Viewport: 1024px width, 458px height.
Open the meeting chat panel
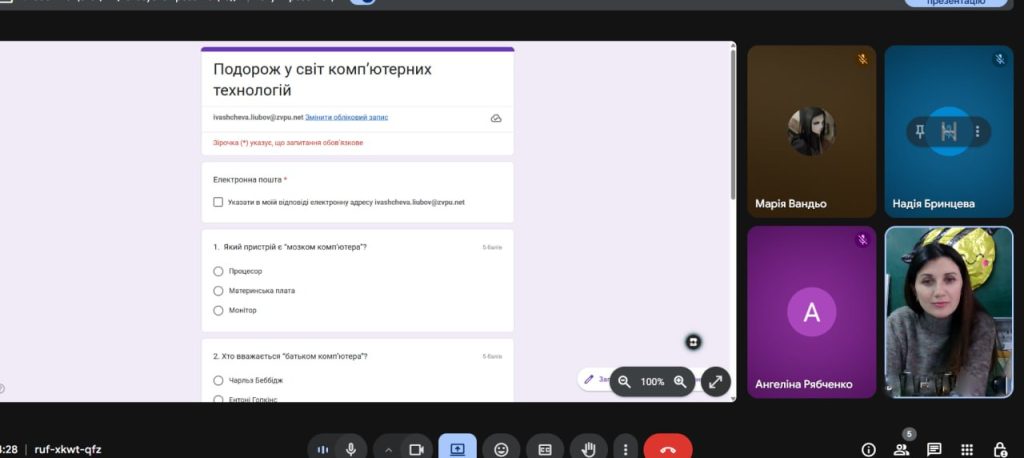(934, 449)
